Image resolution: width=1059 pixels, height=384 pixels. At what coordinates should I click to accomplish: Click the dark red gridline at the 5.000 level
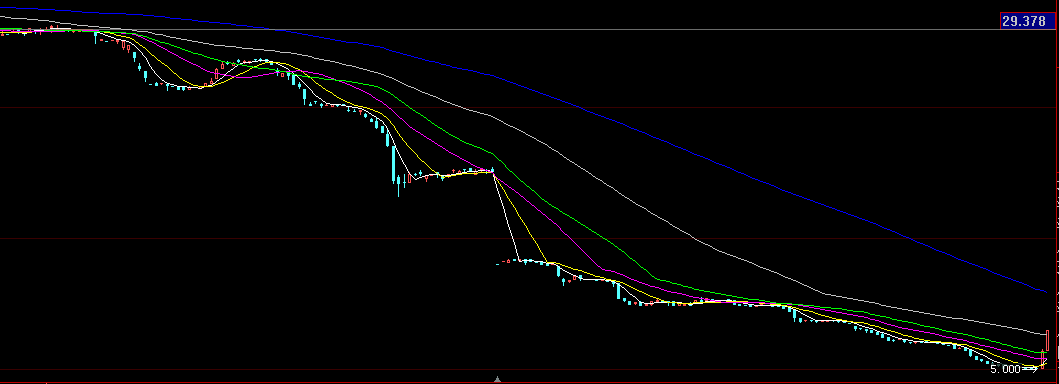[493, 369]
